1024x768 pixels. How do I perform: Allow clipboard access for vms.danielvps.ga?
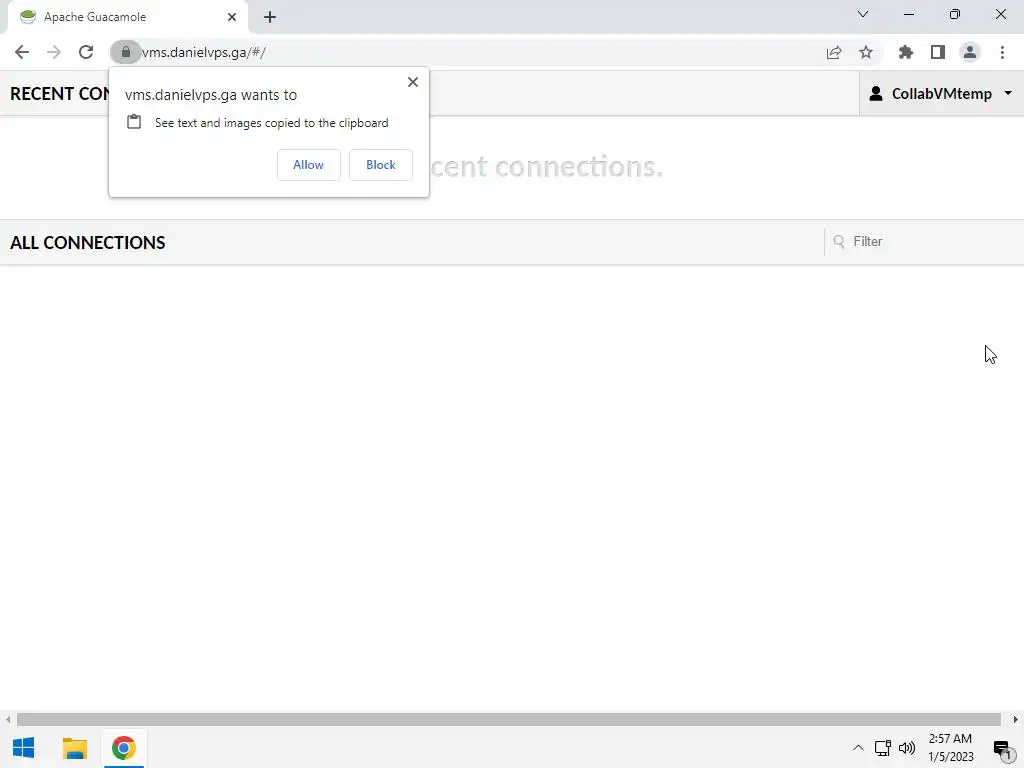coord(308,165)
